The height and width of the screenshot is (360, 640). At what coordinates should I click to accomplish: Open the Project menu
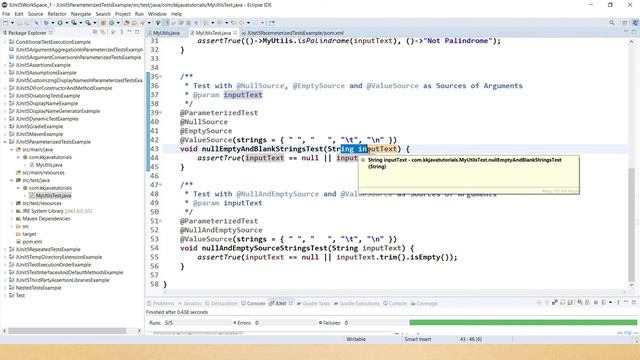click(122, 14)
